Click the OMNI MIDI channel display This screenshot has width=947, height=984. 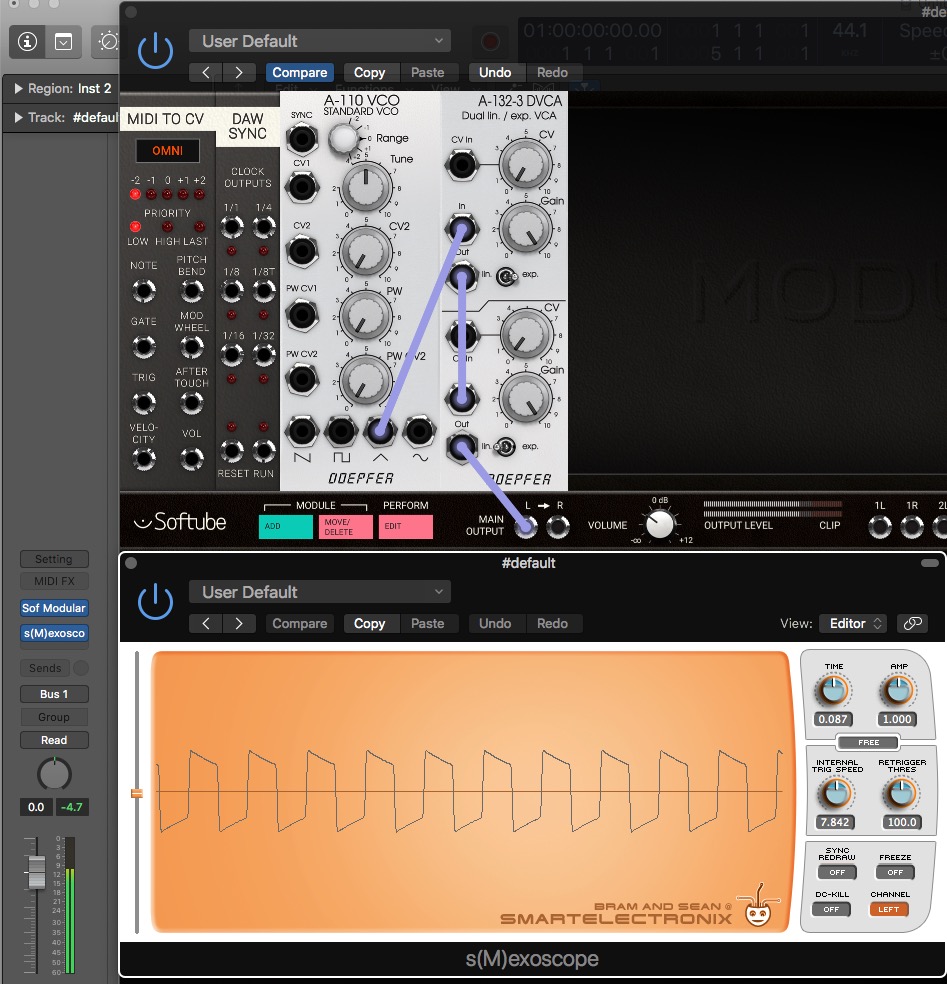point(168,151)
